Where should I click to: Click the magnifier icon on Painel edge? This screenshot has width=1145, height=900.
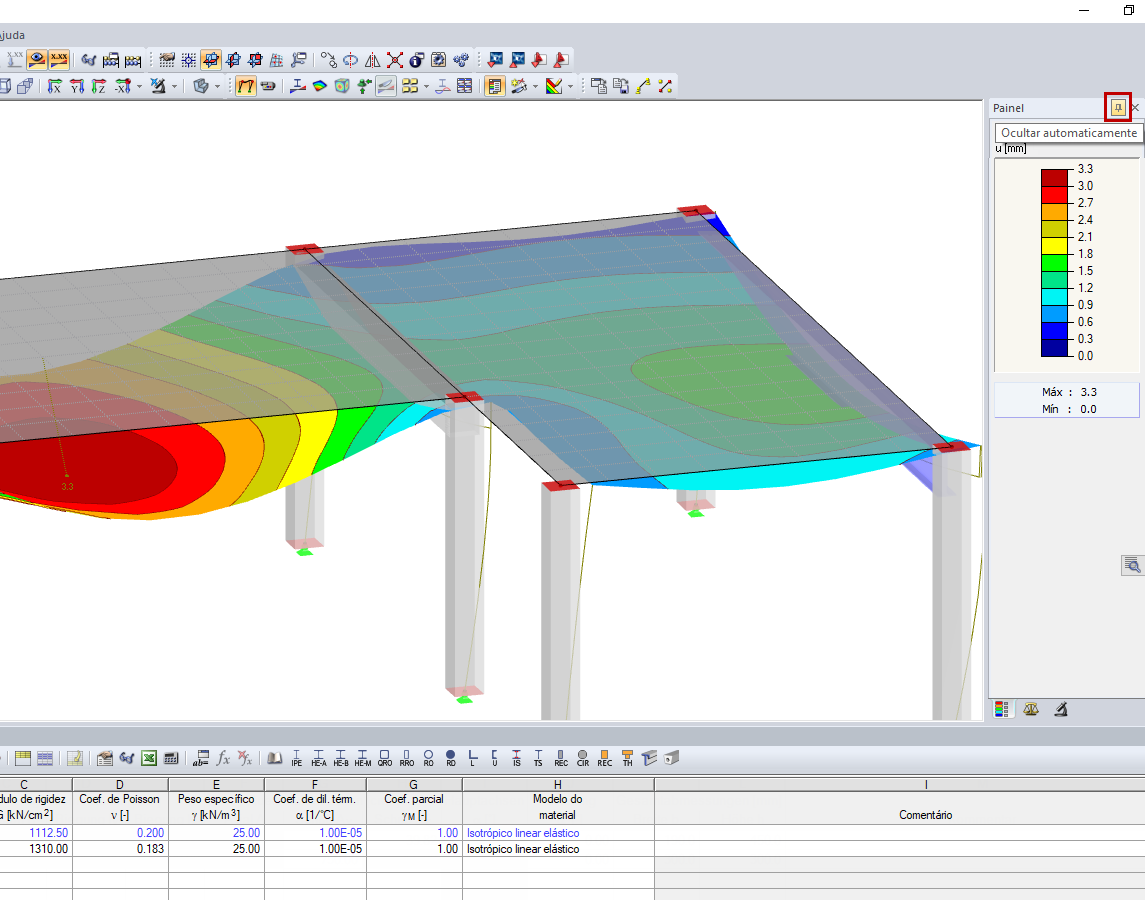coord(1132,565)
